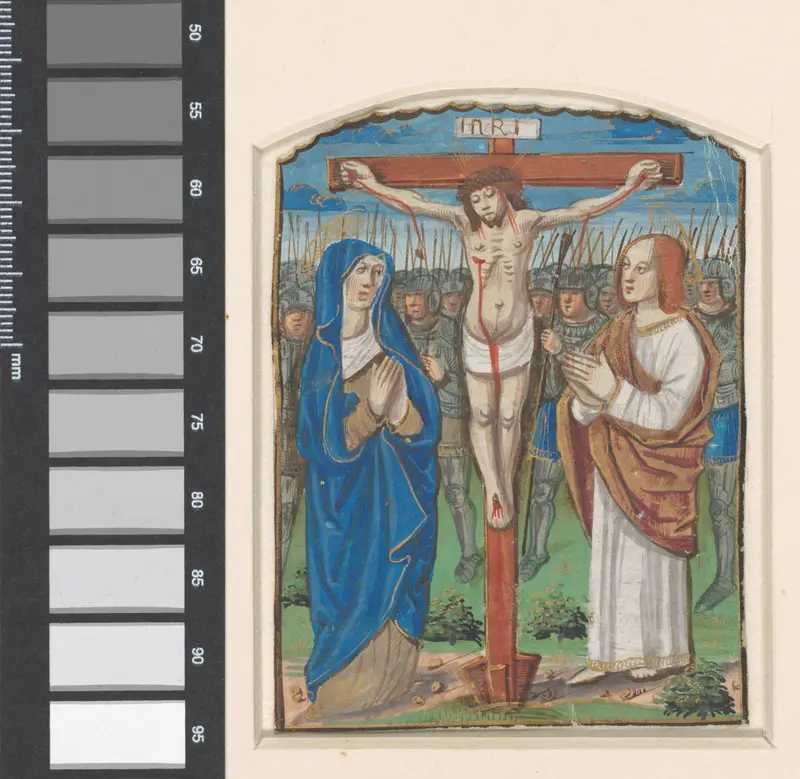Image resolution: width=800 pixels, height=779 pixels.
Task: Select the gray patch labeled 70
Action: [116, 345]
